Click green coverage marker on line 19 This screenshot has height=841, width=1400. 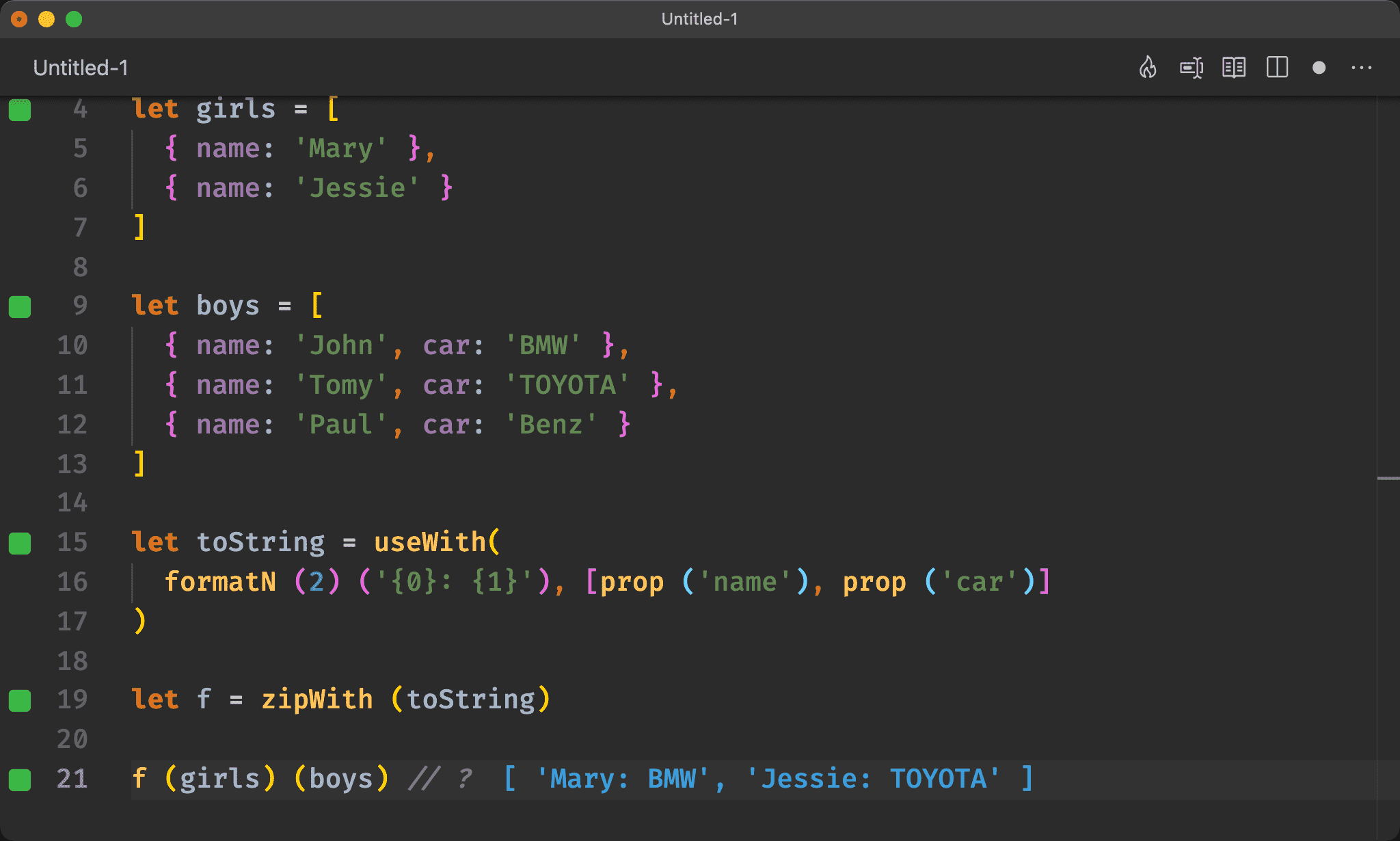point(20,700)
